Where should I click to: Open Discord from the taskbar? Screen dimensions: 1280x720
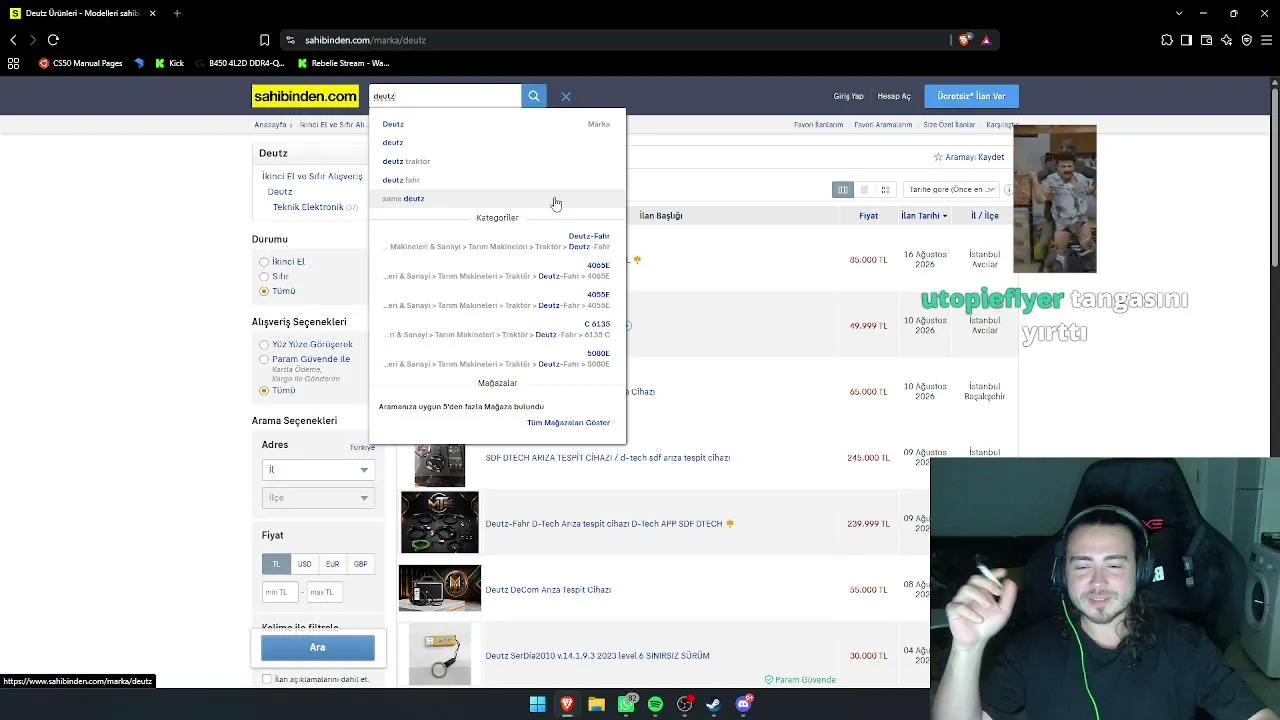tap(743, 704)
